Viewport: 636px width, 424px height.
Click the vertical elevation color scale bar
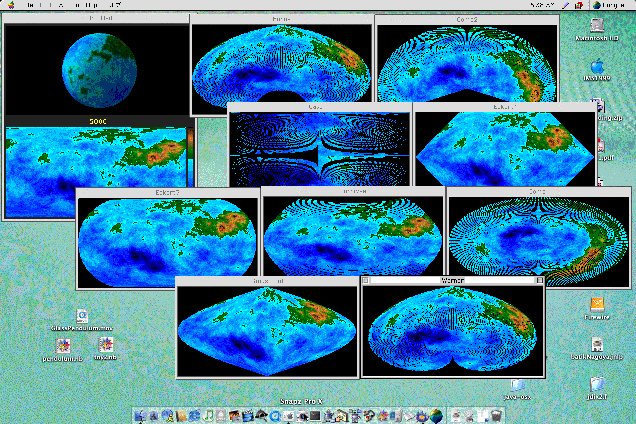(x=191, y=156)
